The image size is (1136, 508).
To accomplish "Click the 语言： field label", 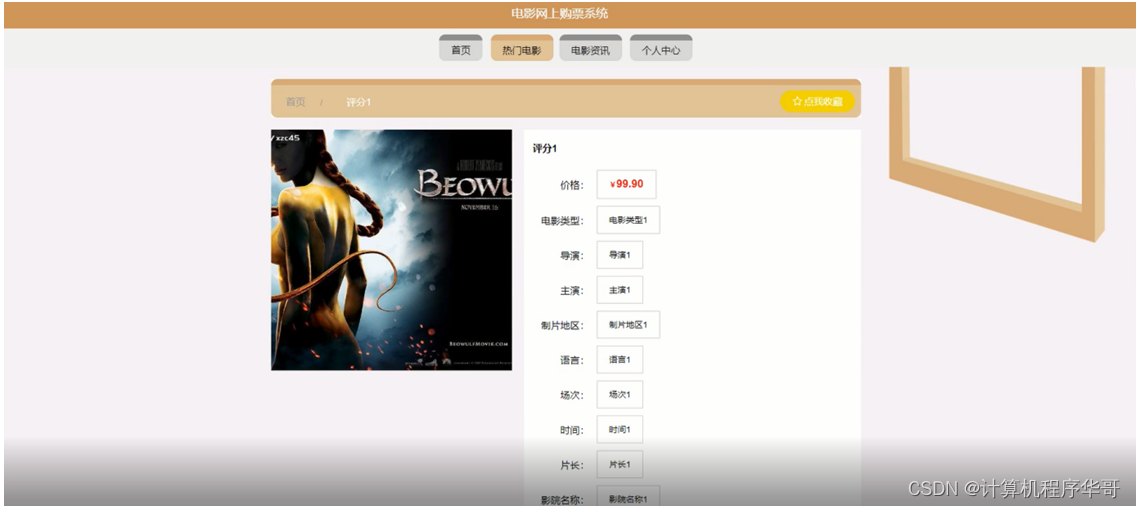I will tap(572, 360).
